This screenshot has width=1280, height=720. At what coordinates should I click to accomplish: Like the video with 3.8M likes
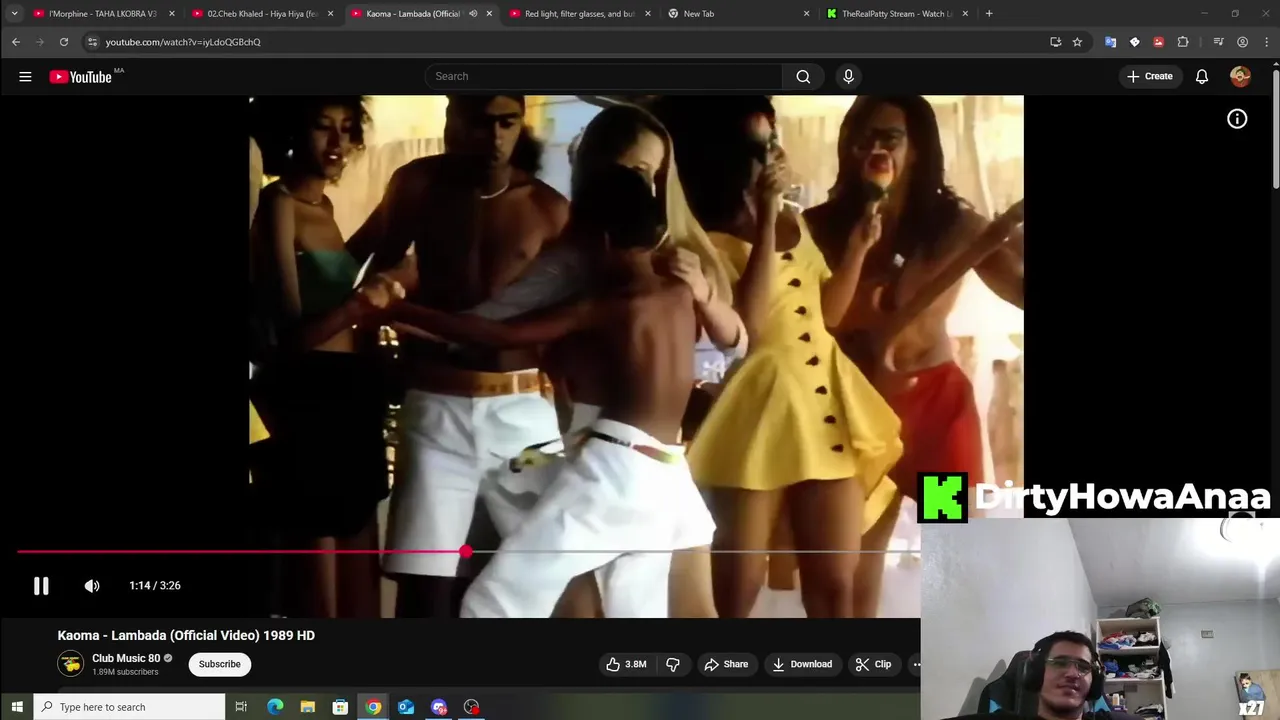(626, 664)
